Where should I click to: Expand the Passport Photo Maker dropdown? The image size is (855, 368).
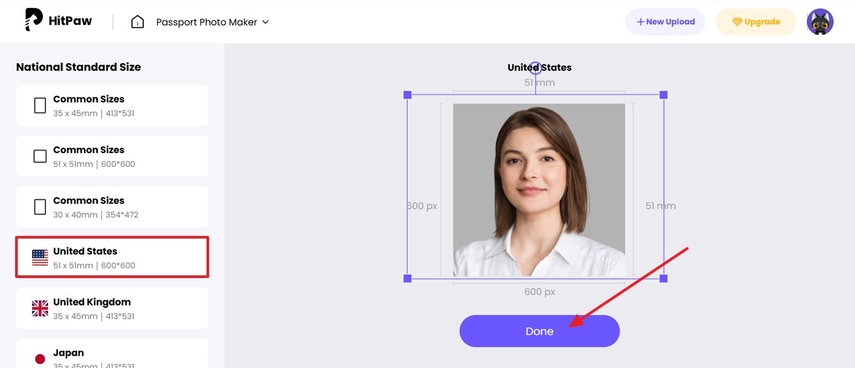(x=213, y=22)
